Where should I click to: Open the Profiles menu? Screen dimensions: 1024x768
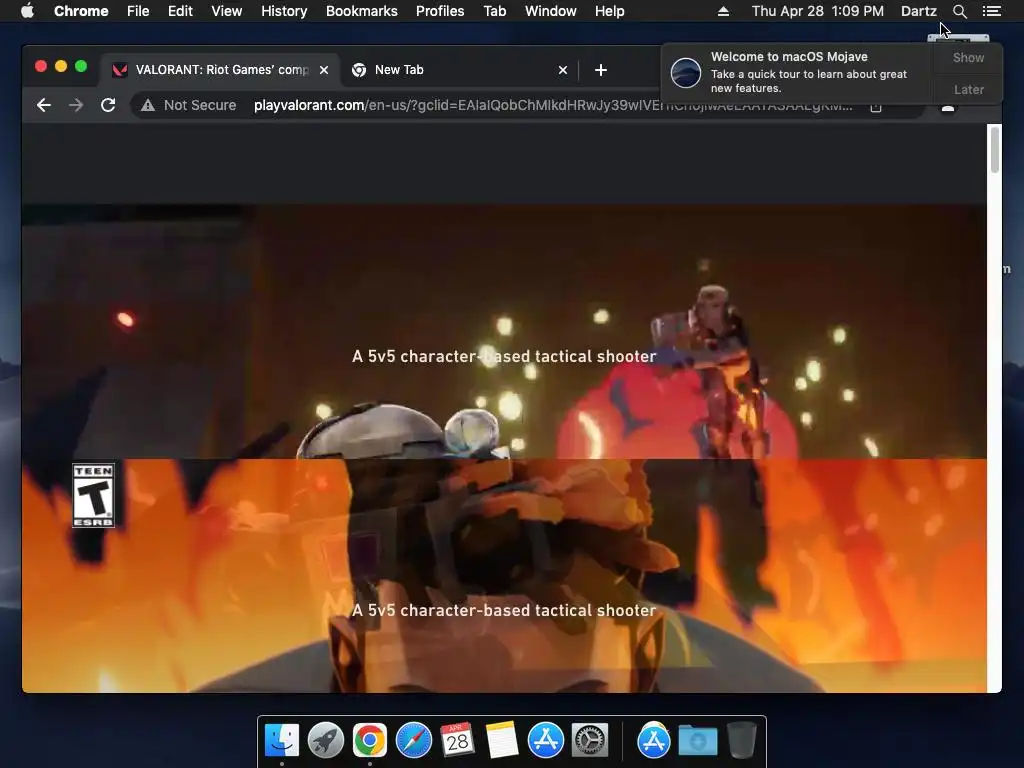point(440,11)
